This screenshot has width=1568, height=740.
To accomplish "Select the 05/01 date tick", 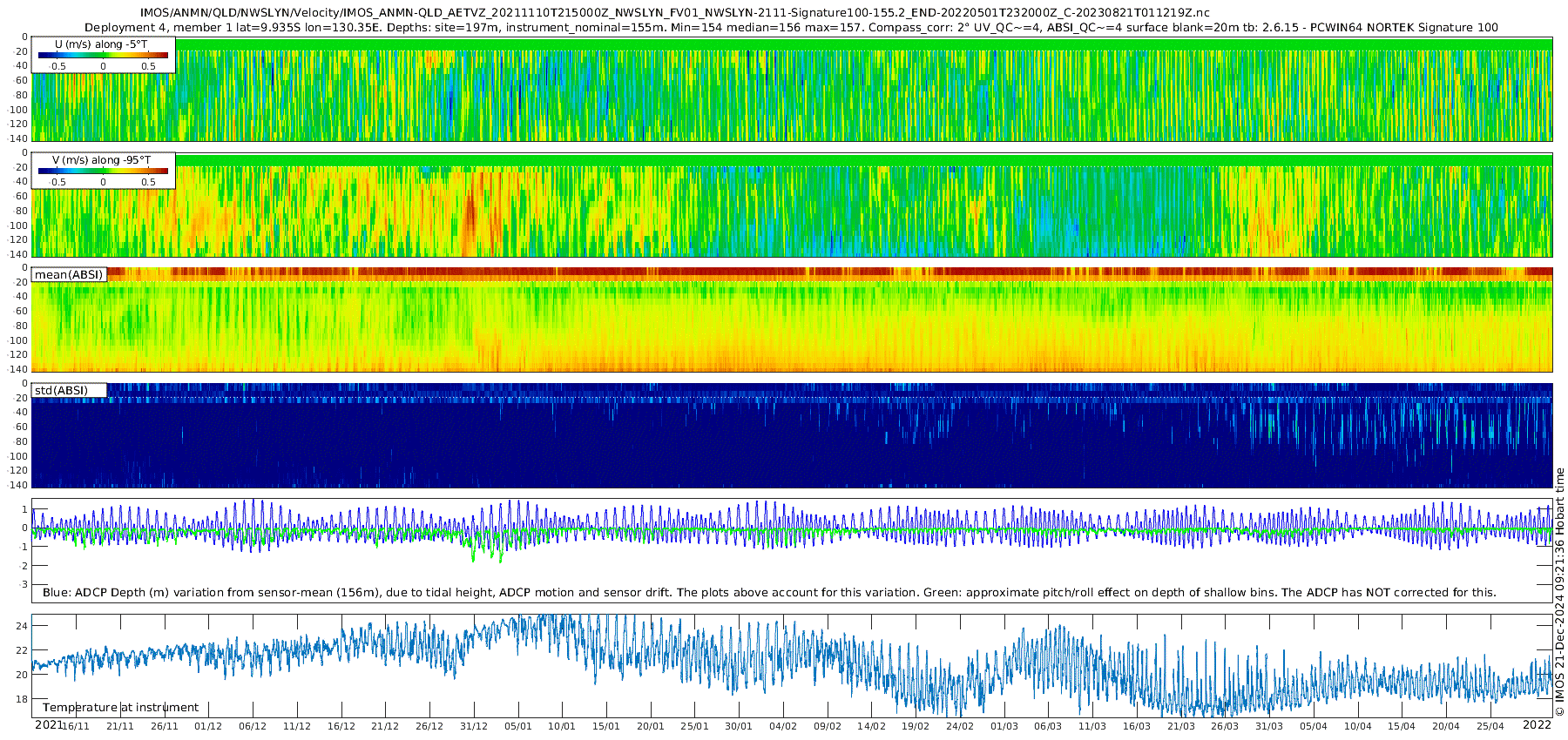I will [x=518, y=727].
